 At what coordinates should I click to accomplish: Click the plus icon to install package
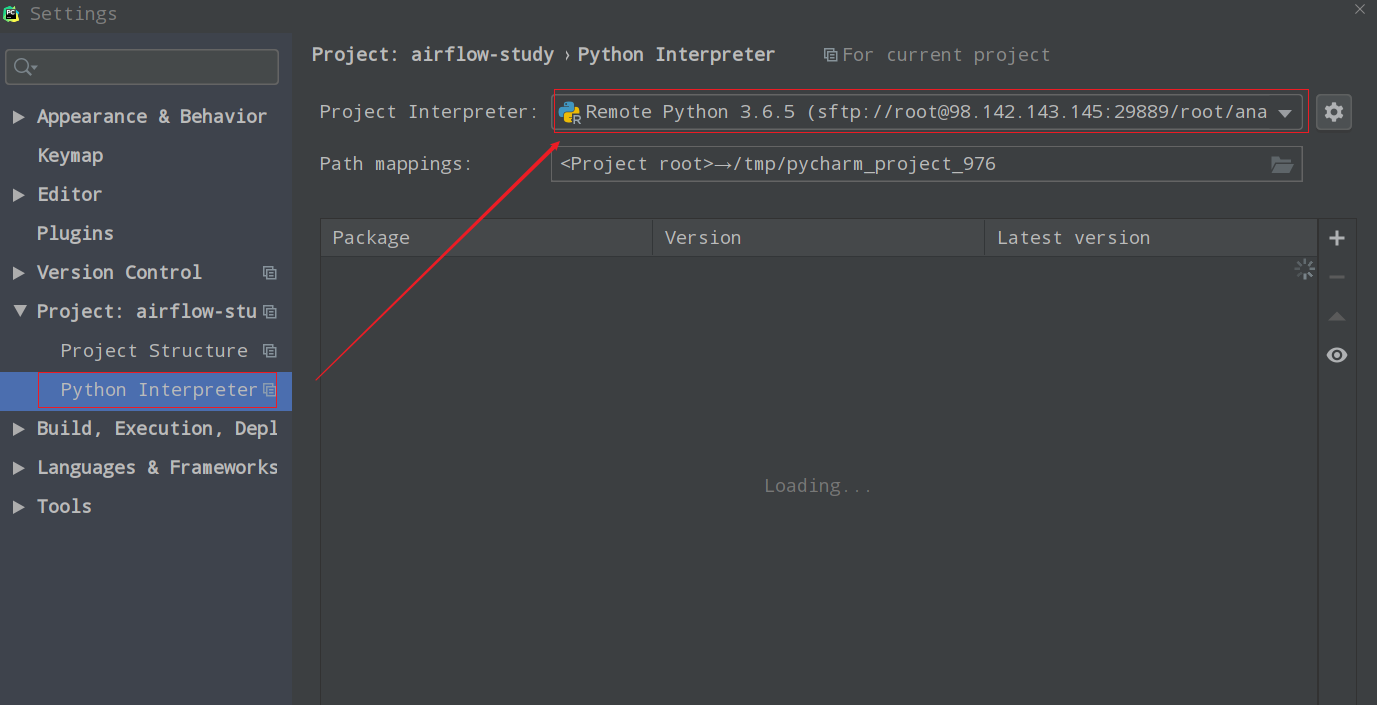pos(1337,238)
